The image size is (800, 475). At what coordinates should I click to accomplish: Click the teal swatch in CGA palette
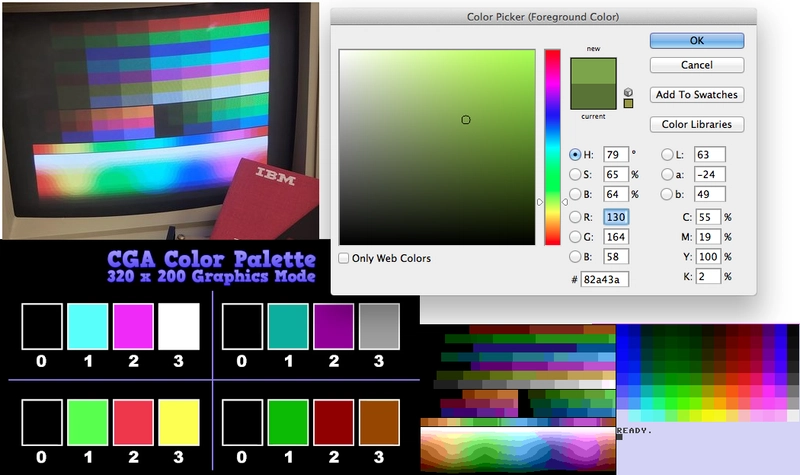288,327
